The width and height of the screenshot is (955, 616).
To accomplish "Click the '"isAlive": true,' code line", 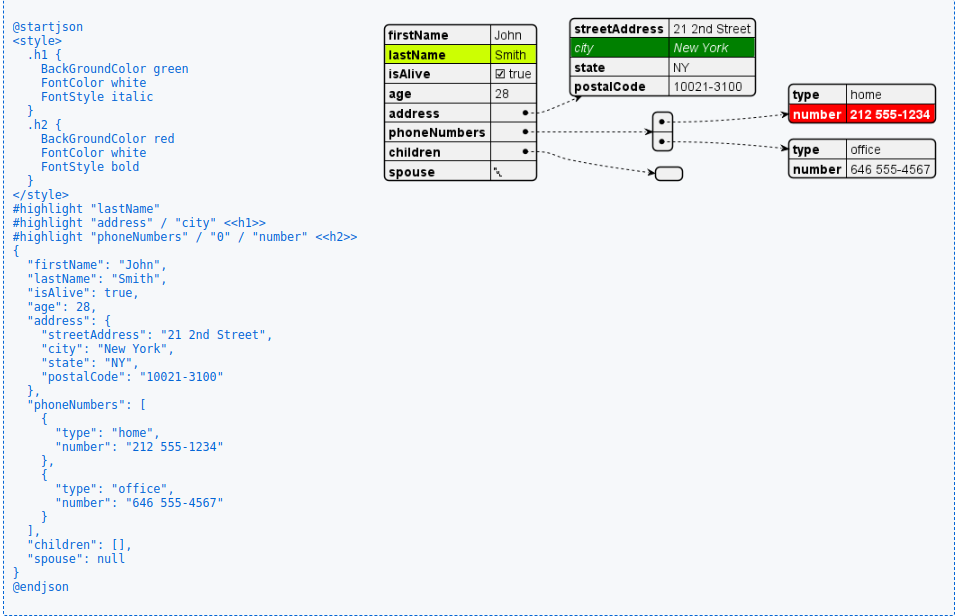I will click(x=83, y=293).
